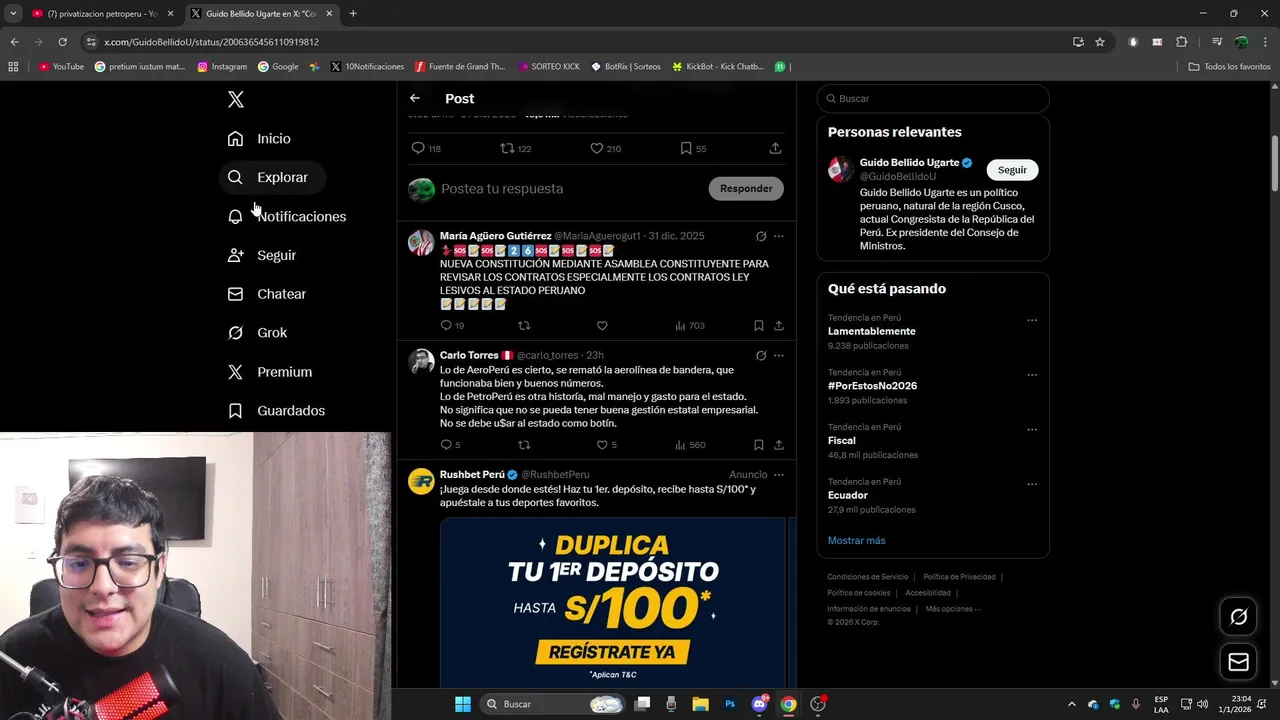The height and width of the screenshot is (720, 1280).
Task: Repost María Agüero's reply
Action: point(523,326)
